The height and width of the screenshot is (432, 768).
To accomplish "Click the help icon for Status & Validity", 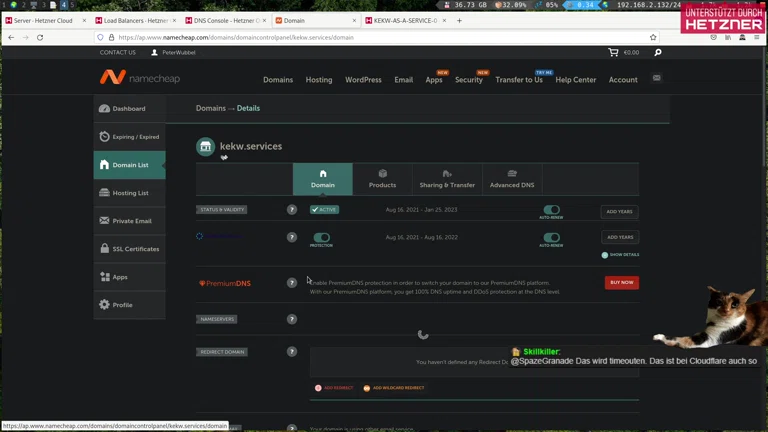I will [x=292, y=210].
